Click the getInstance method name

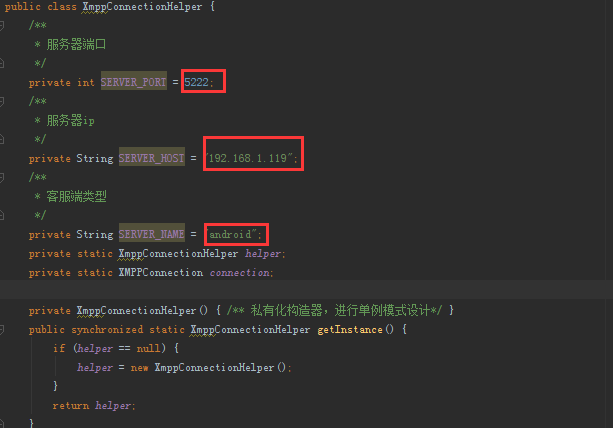pyautogui.click(x=350, y=330)
